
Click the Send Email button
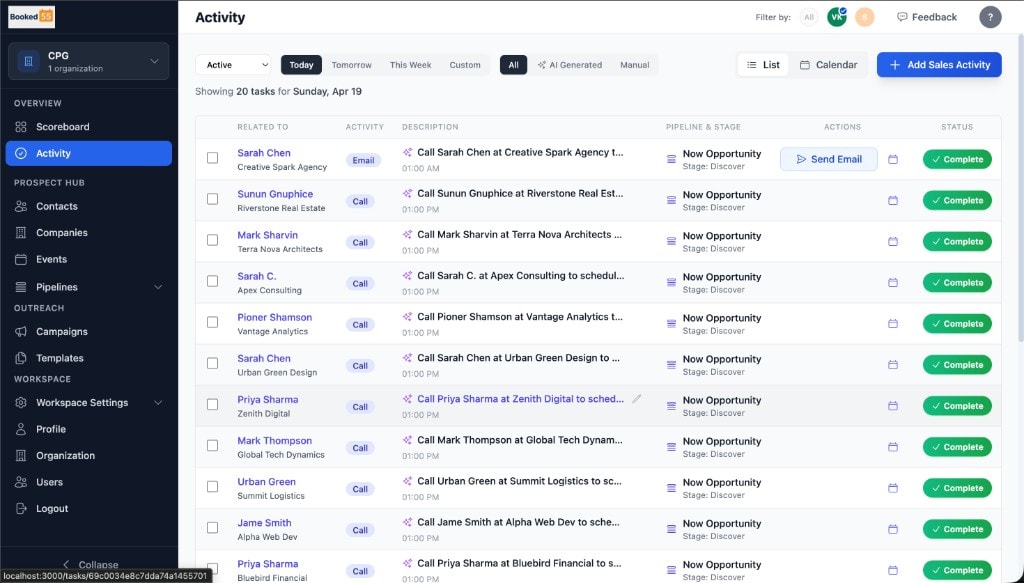[829, 159]
